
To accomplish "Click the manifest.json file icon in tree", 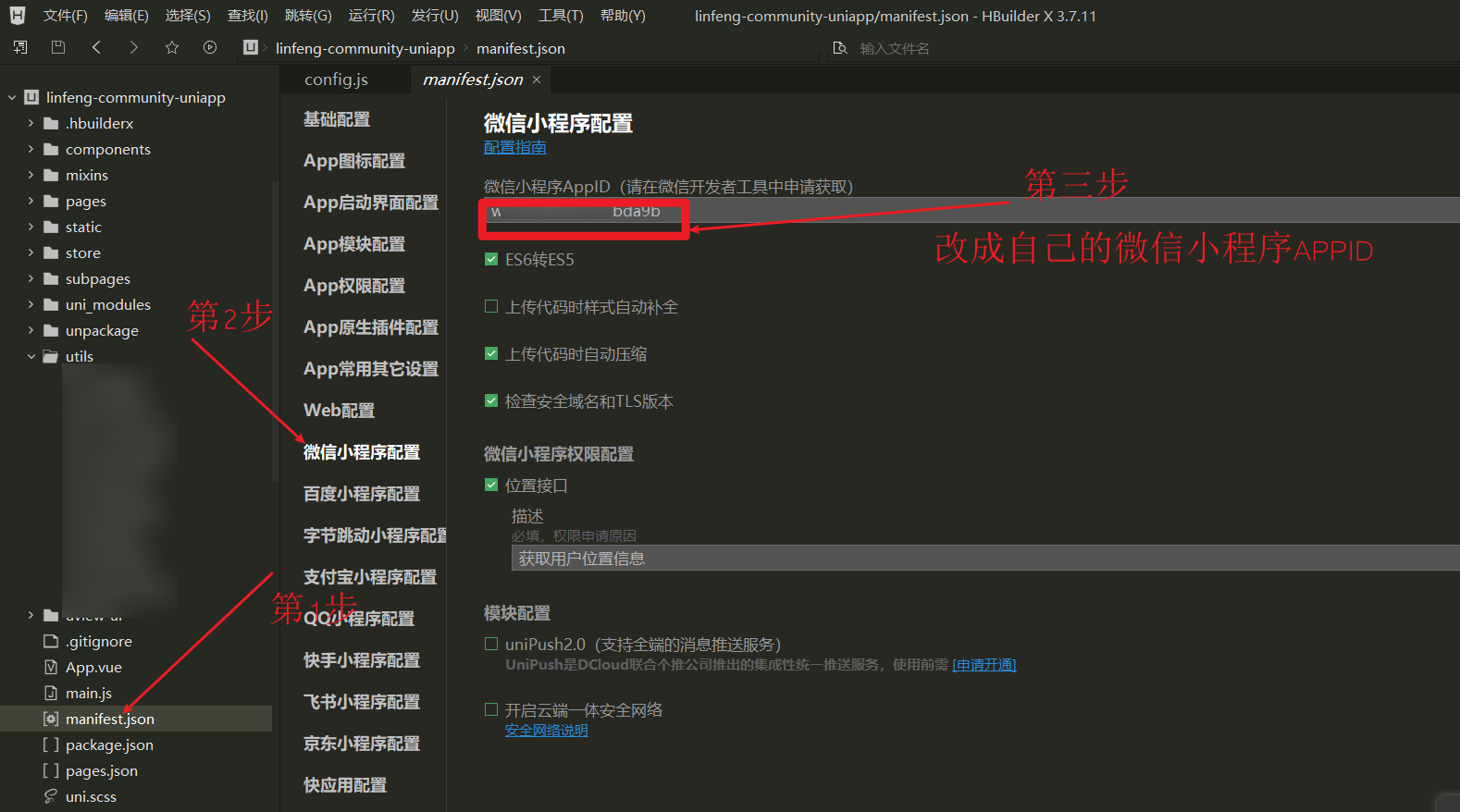I will coord(51,719).
